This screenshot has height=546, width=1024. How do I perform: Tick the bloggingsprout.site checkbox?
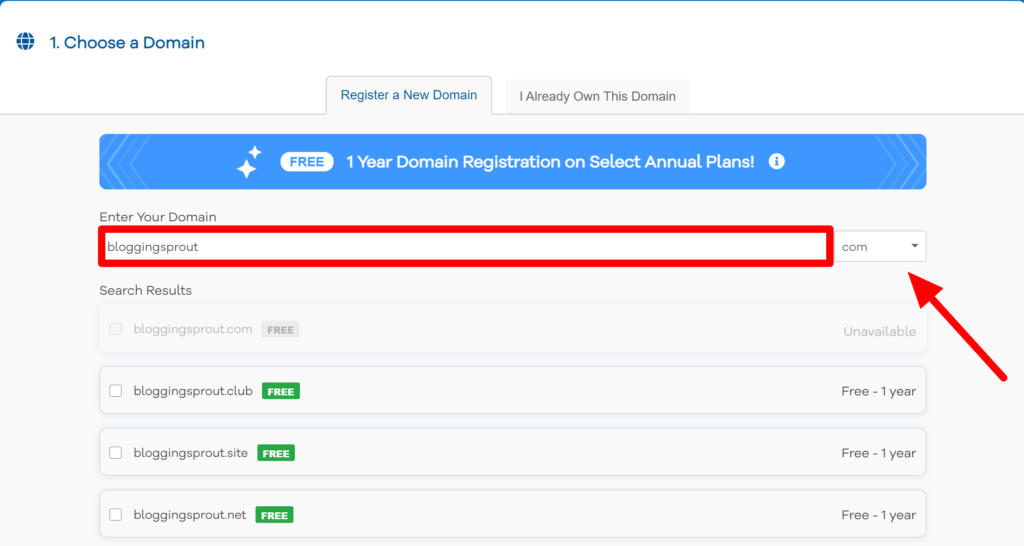(x=116, y=453)
